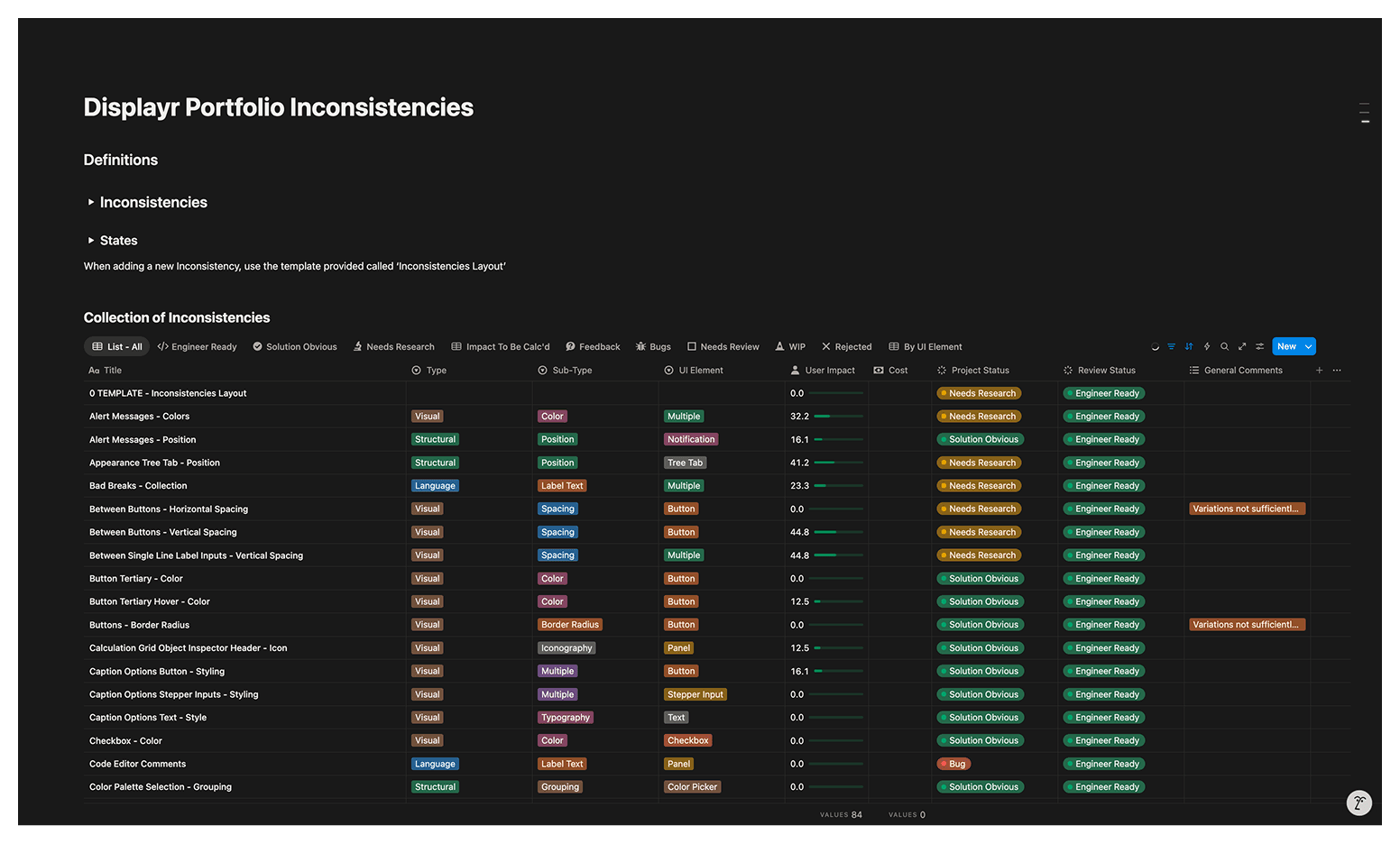Click the 'Typography' sub-type tag

click(566, 718)
